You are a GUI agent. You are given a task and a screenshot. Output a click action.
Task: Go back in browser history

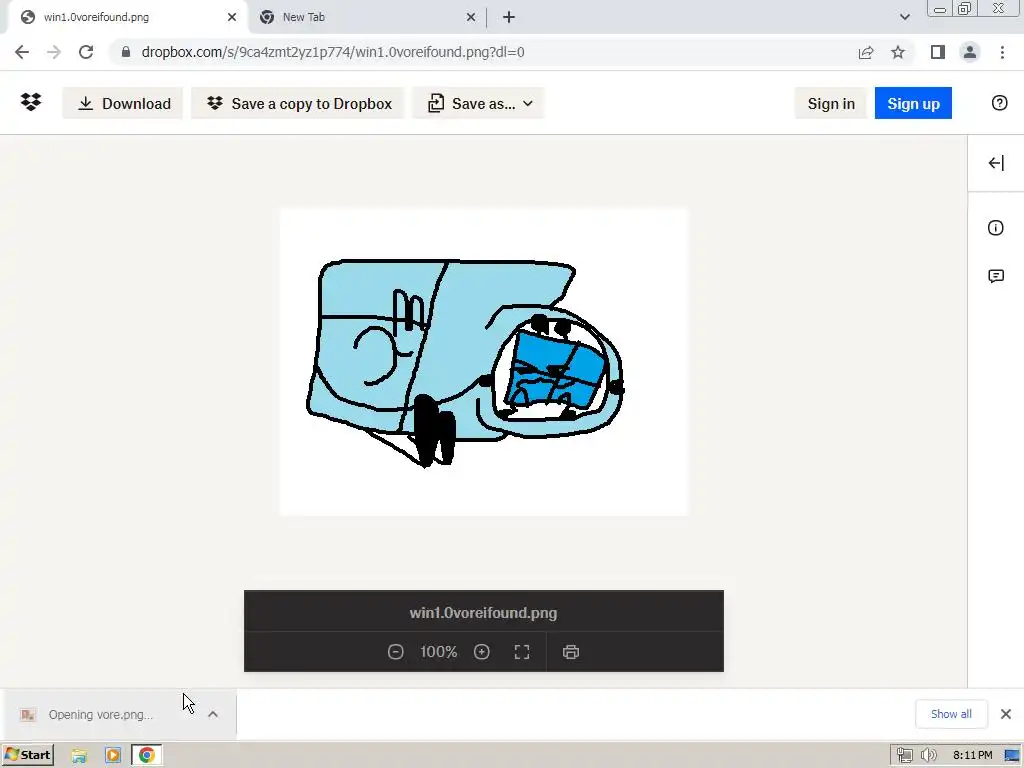(22, 52)
